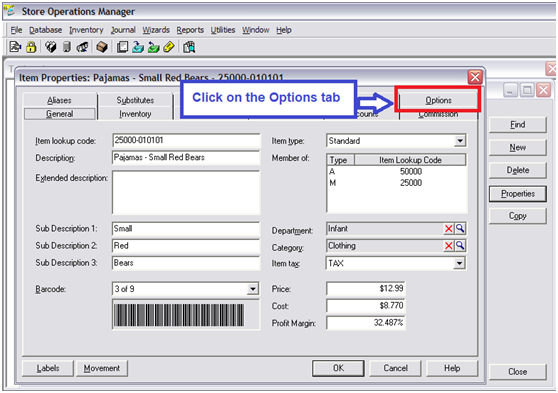Open the Database menu

pyautogui.click(x=46, y=30)
